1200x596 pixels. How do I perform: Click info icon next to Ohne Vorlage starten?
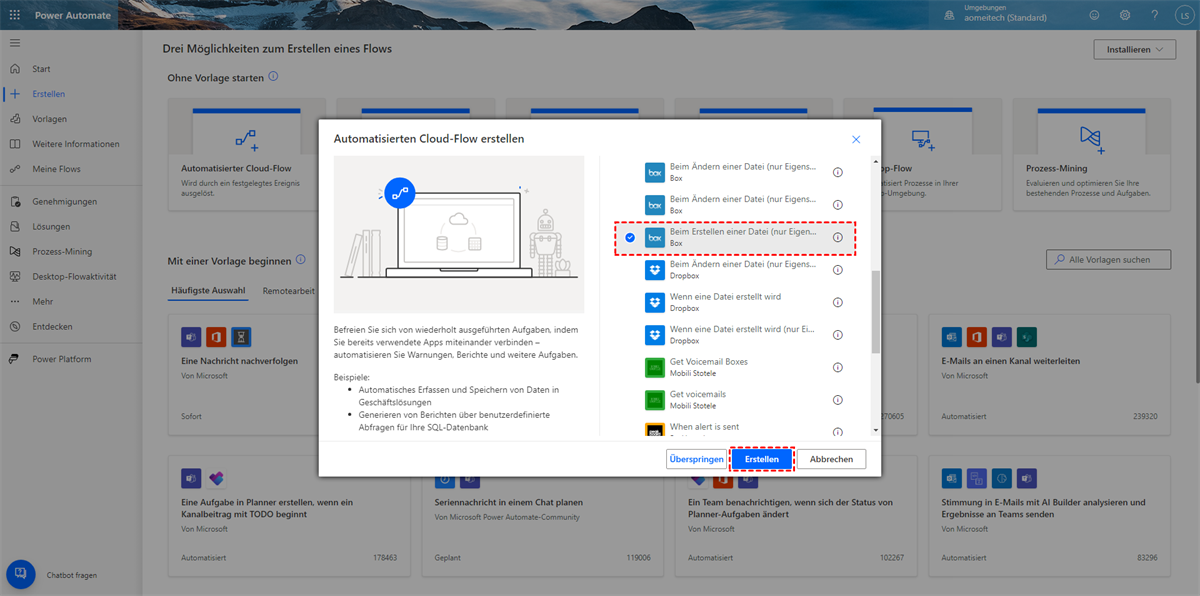[273, 77]
